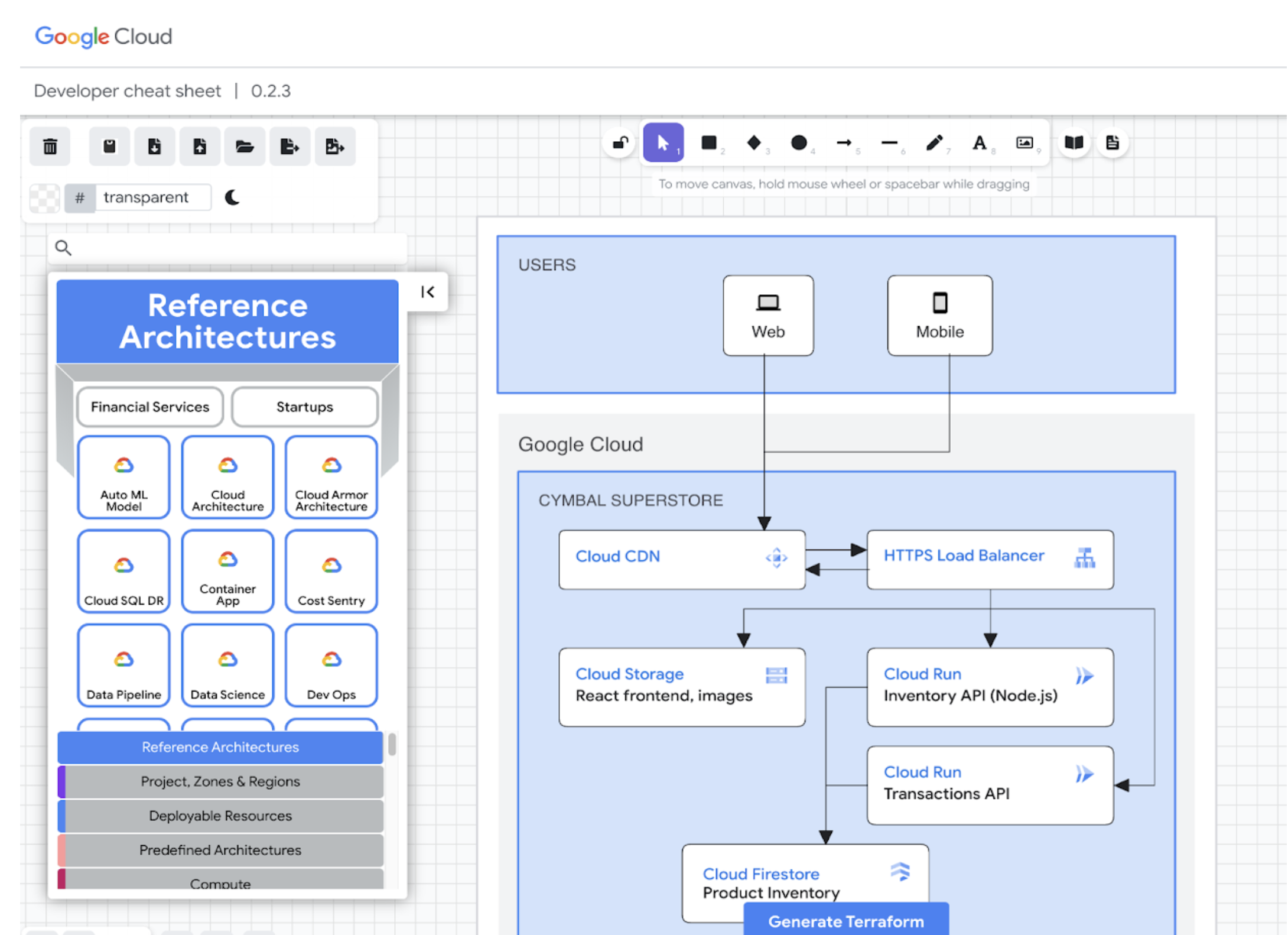Select the arrow/pointer tool
Screen dimensions: 1288x935
pyautogui.click(x=664, y=144)
